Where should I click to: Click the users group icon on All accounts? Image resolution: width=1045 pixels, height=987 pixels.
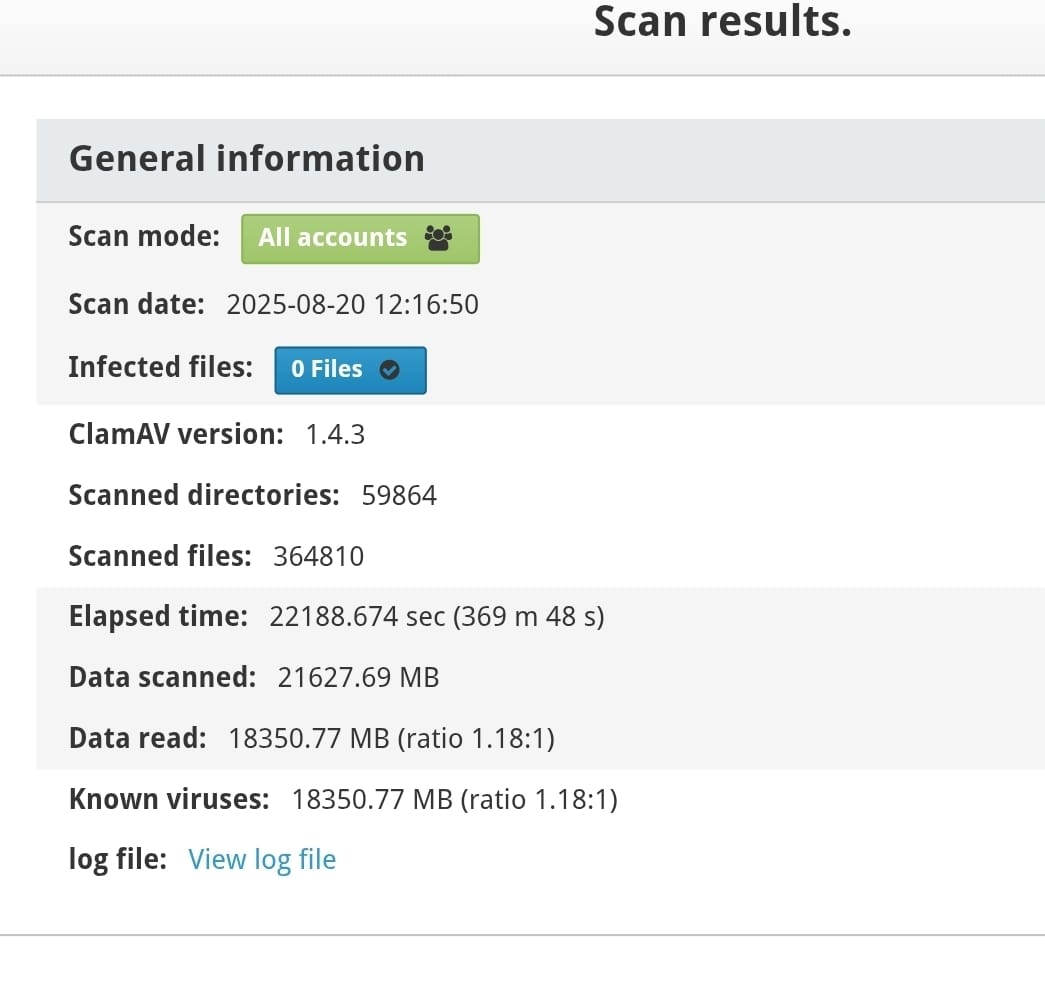click(439, 238)
